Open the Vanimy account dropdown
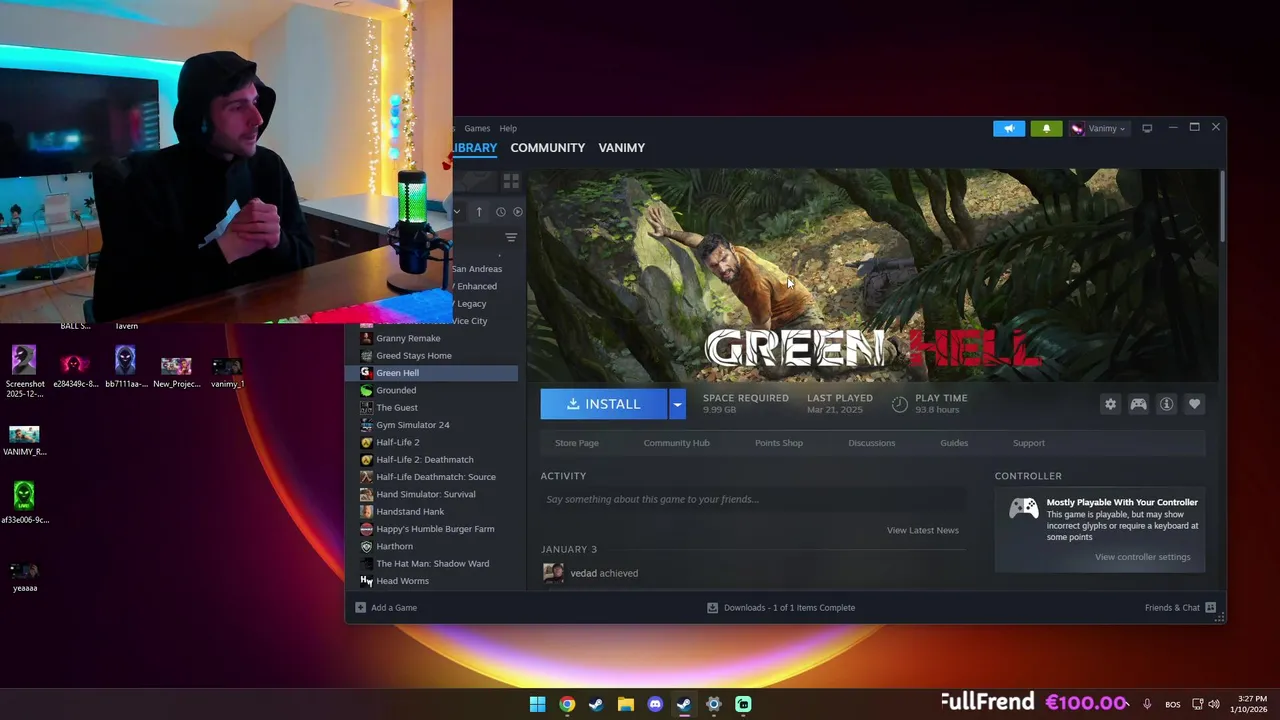Image resolution: width=1280 pixels, height=720 pixels. (x=1098, y=128)
